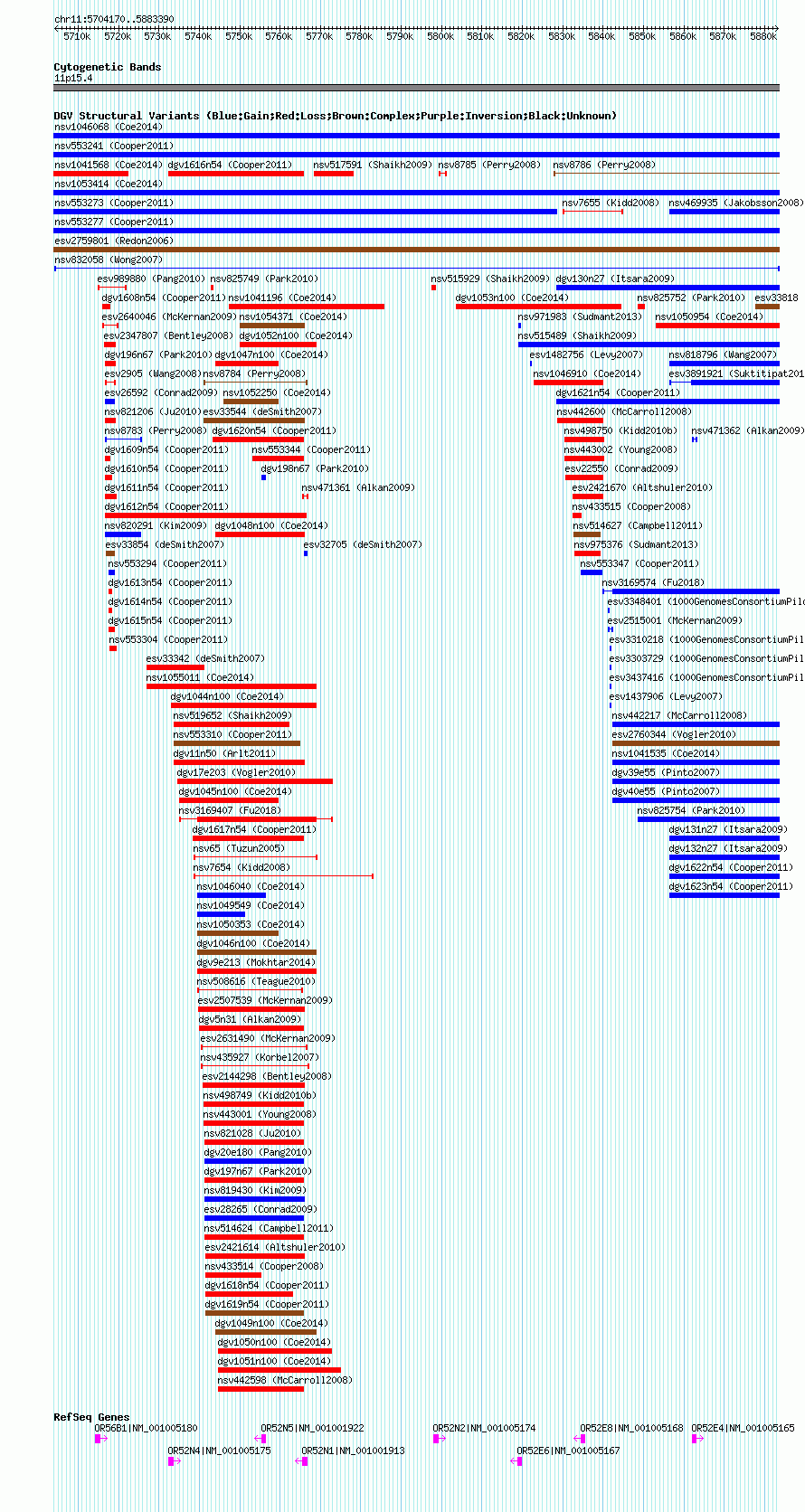Image resolution: width=805 pixels, height=1512 pixels.
Task: Select variant nsv435927 (Korbel2007)
Action: (260, 1057)
